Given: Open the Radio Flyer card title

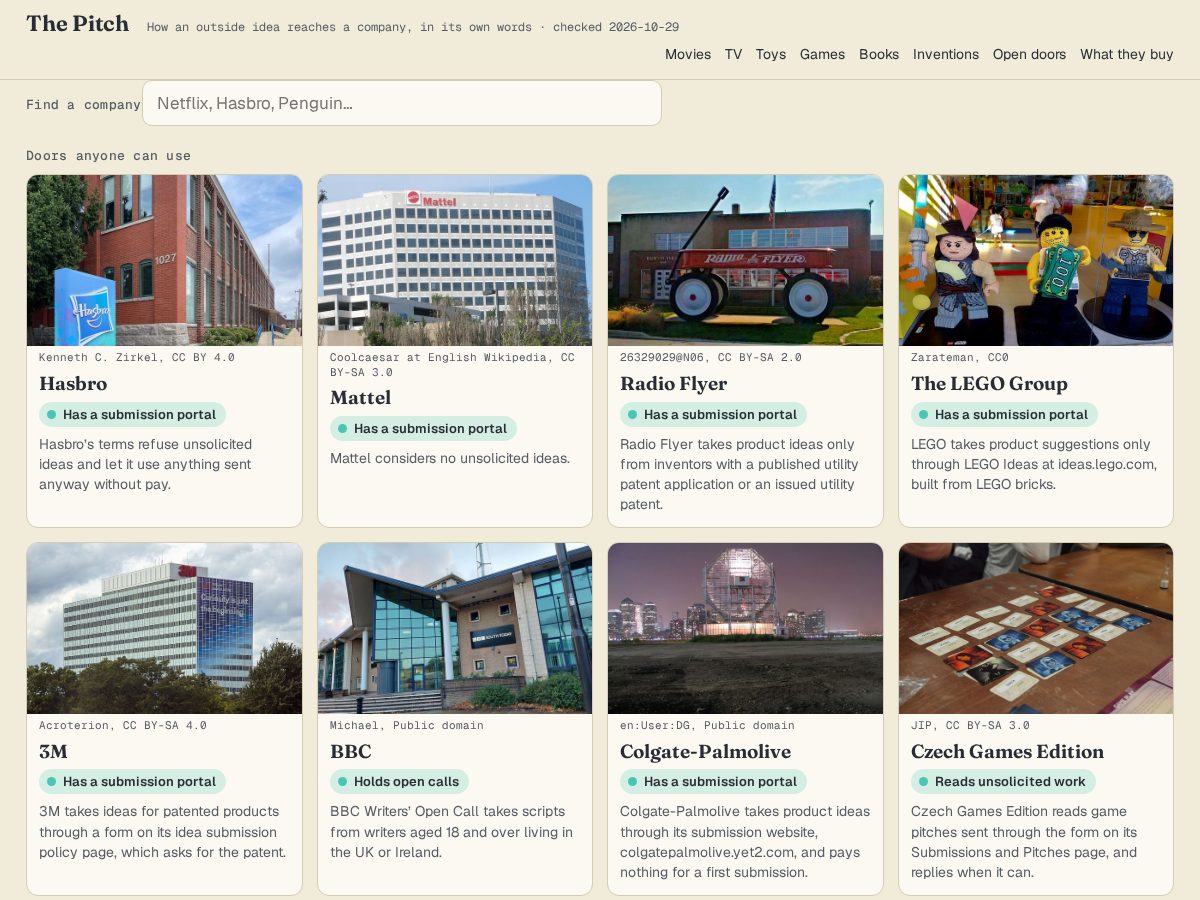Looking at the screenshot, I should coord(674,384).
